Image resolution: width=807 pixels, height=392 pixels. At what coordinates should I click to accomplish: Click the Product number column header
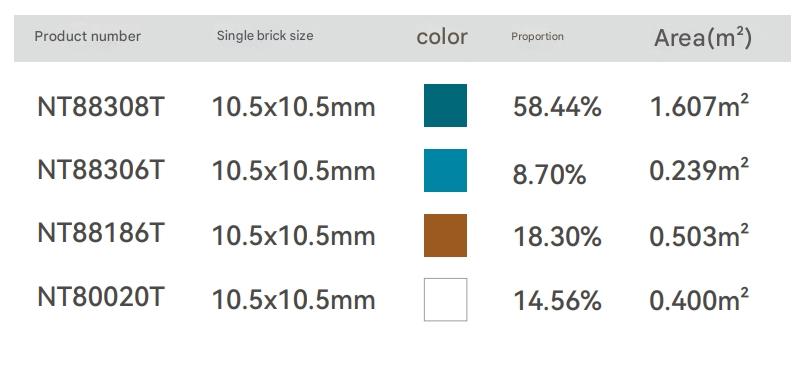(x=87, y=37)
